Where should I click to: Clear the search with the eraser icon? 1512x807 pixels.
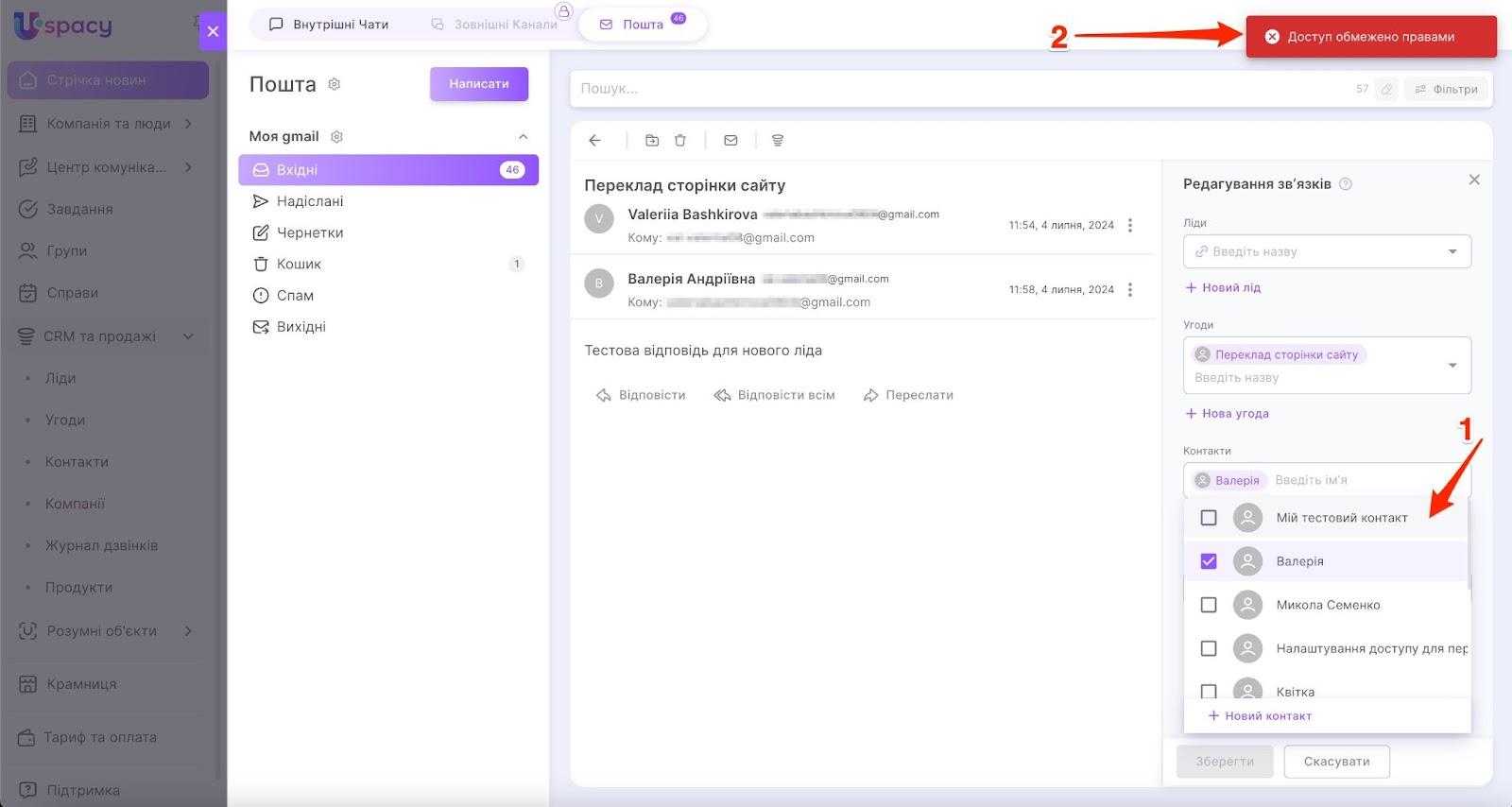pyautogui.click(x=1386, y=89)
